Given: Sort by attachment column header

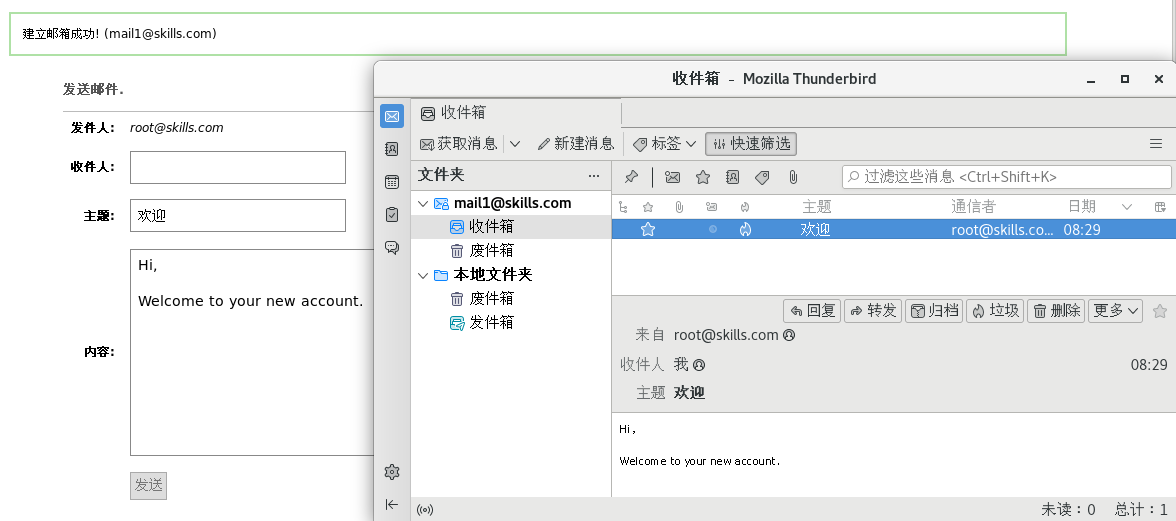Looking at the screenshot, I should coord(680,207).
